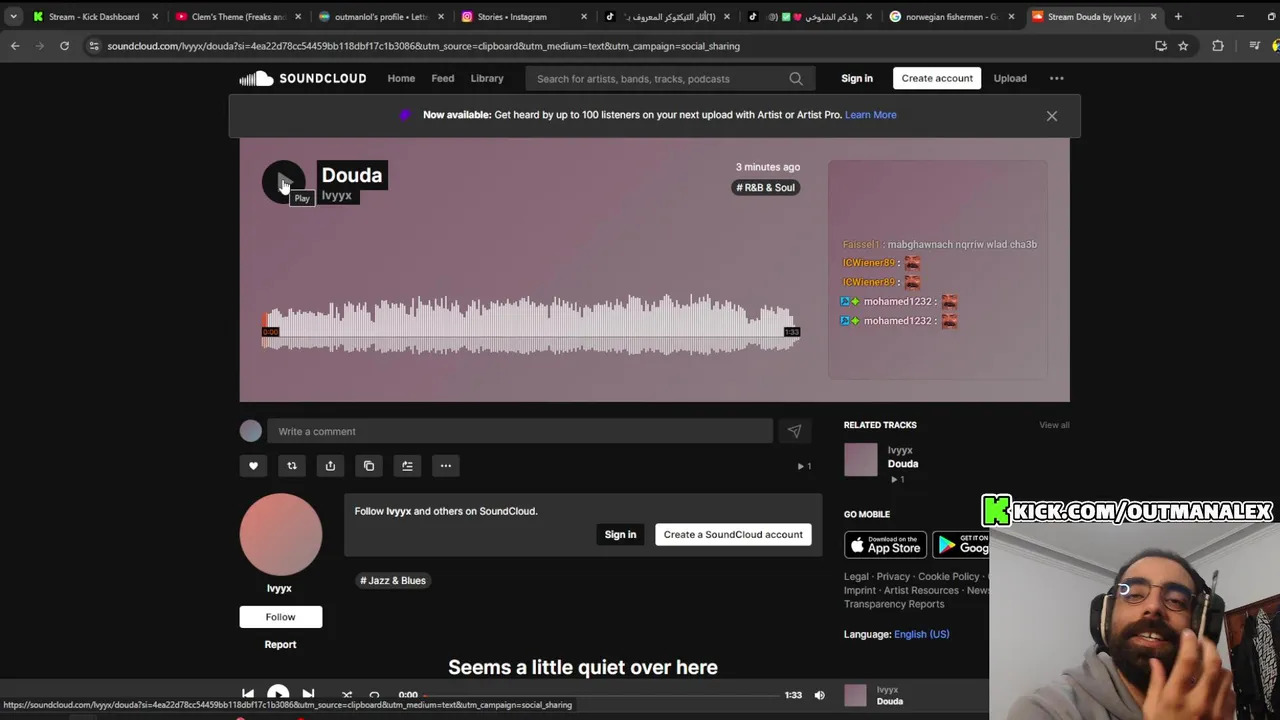The image size is (1280, 720).
Task: Mute volume in the bottom player
Action: (x=819, y=695)
